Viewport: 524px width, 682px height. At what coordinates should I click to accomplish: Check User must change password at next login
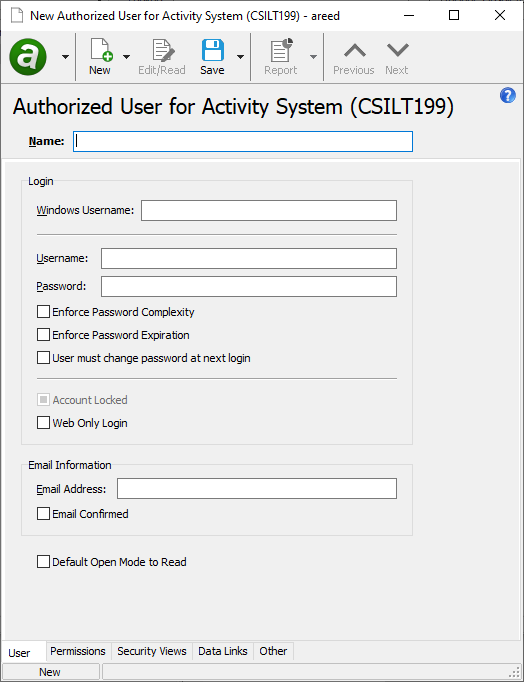coord(43,358)
